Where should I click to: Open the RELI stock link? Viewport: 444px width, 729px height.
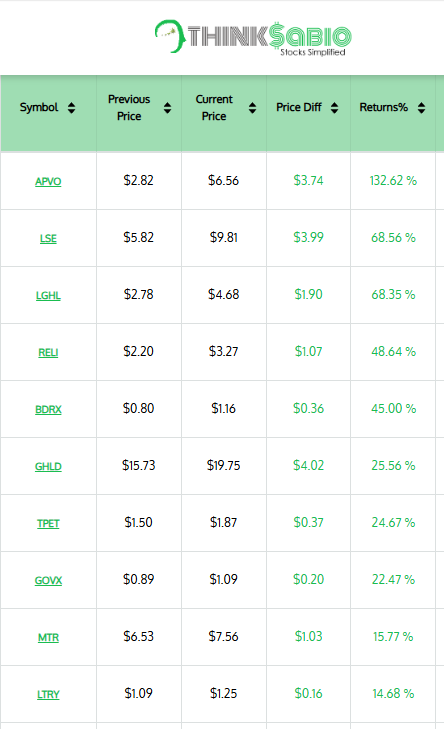point(48,352)
